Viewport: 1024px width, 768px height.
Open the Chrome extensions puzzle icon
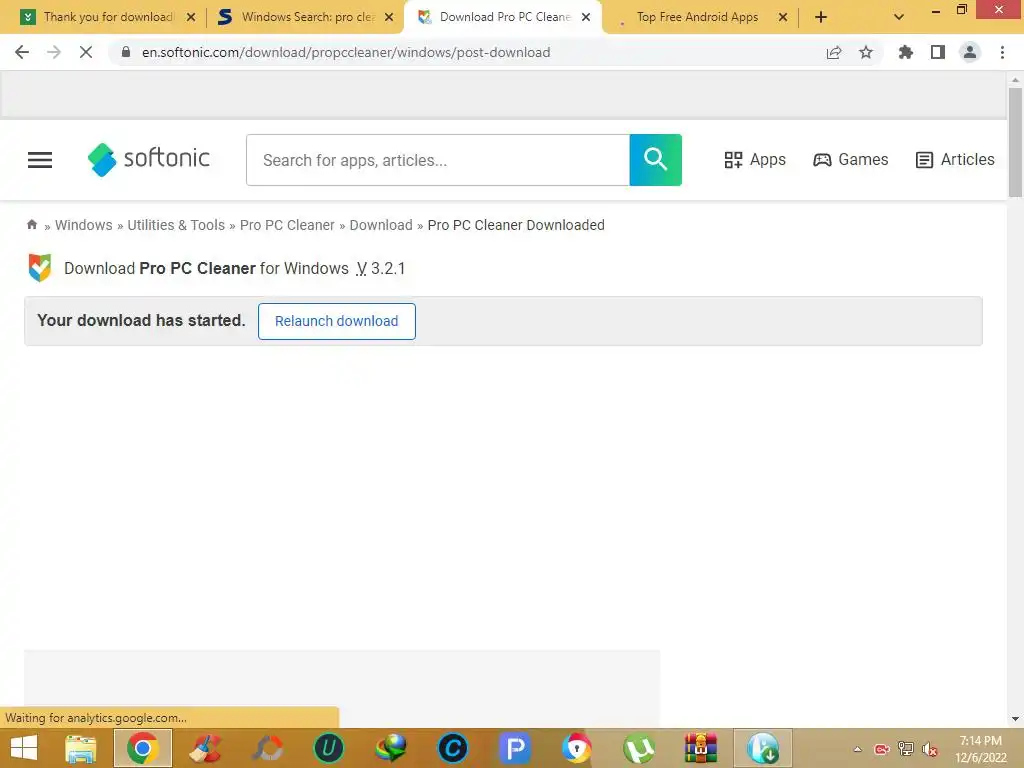(x=905, y=52)
